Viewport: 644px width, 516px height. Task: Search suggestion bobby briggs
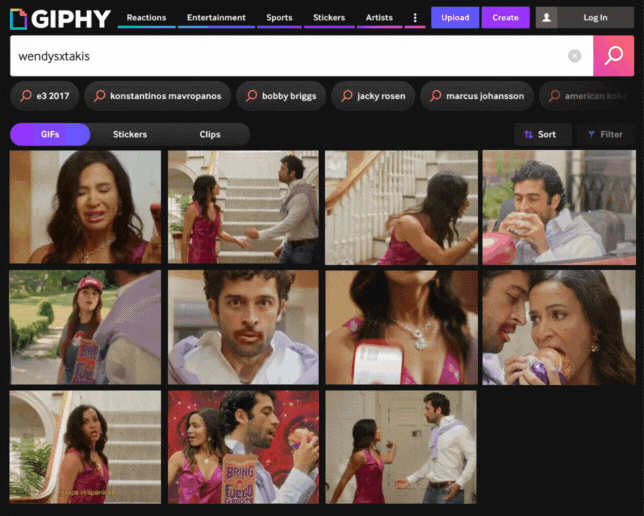(x=281, y=96)
